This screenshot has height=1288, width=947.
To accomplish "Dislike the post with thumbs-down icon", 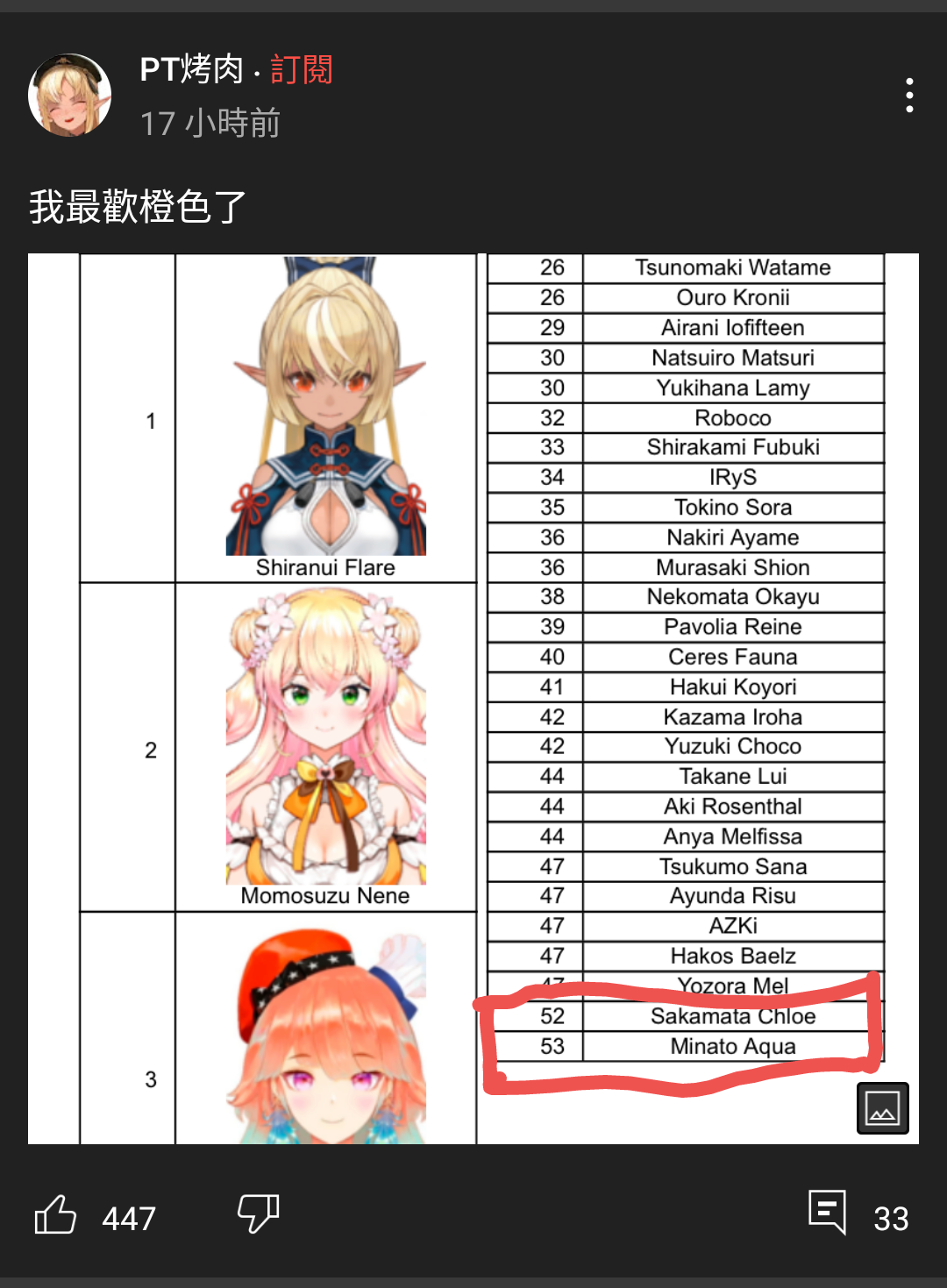I will coord(259,1214).
